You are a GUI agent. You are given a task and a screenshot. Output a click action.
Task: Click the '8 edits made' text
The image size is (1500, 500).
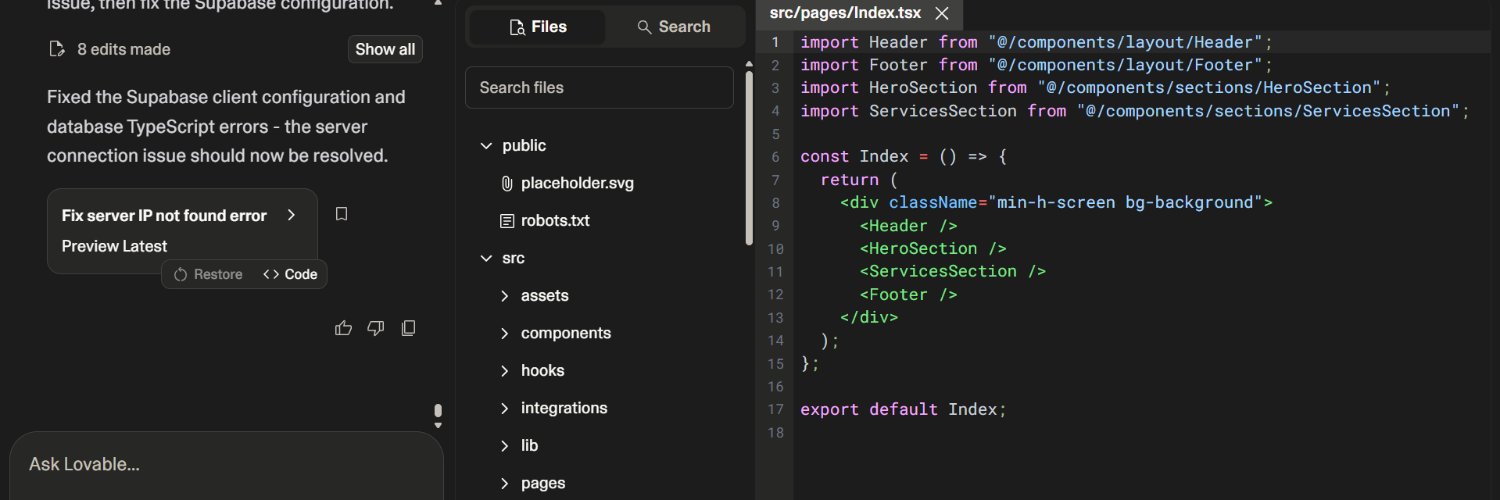point(124,49)
